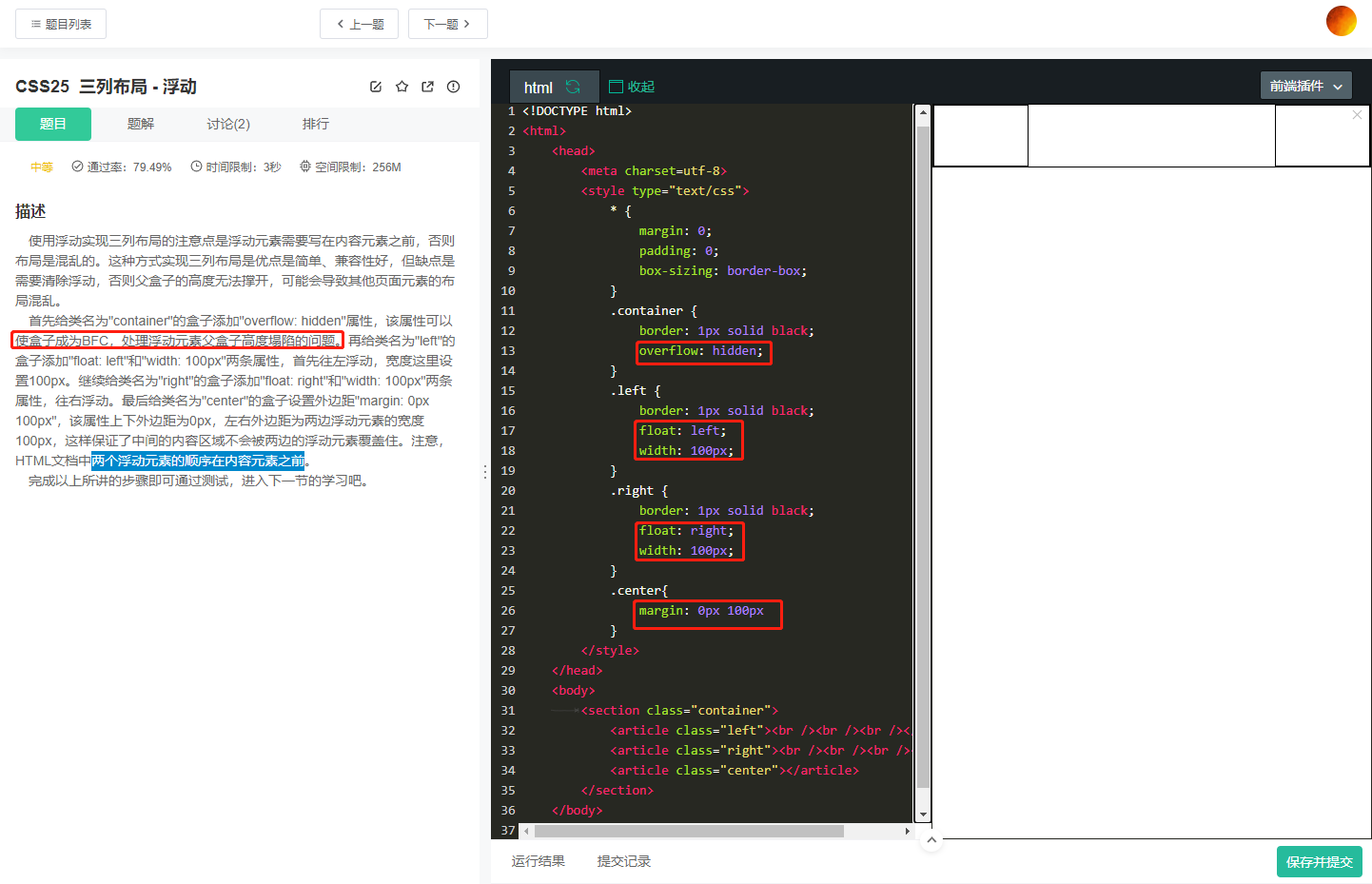Click the 空间限制 256M stat
The image size is (1372, 884).
coord(350,167)
